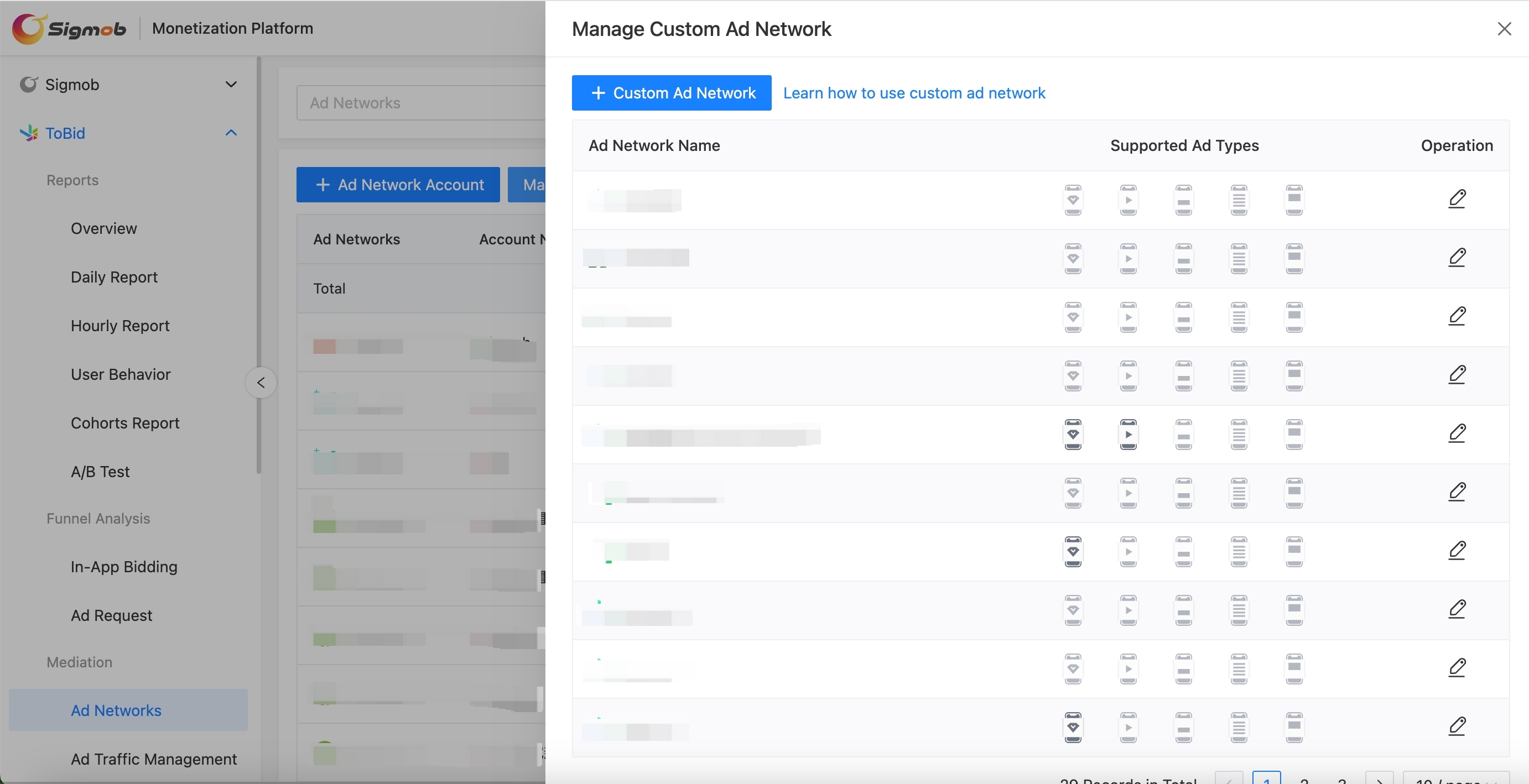1529x784 pixels.
Task: Collapse the ToBid section chevron
Action: pyautogui.click(x=231, y=133)
